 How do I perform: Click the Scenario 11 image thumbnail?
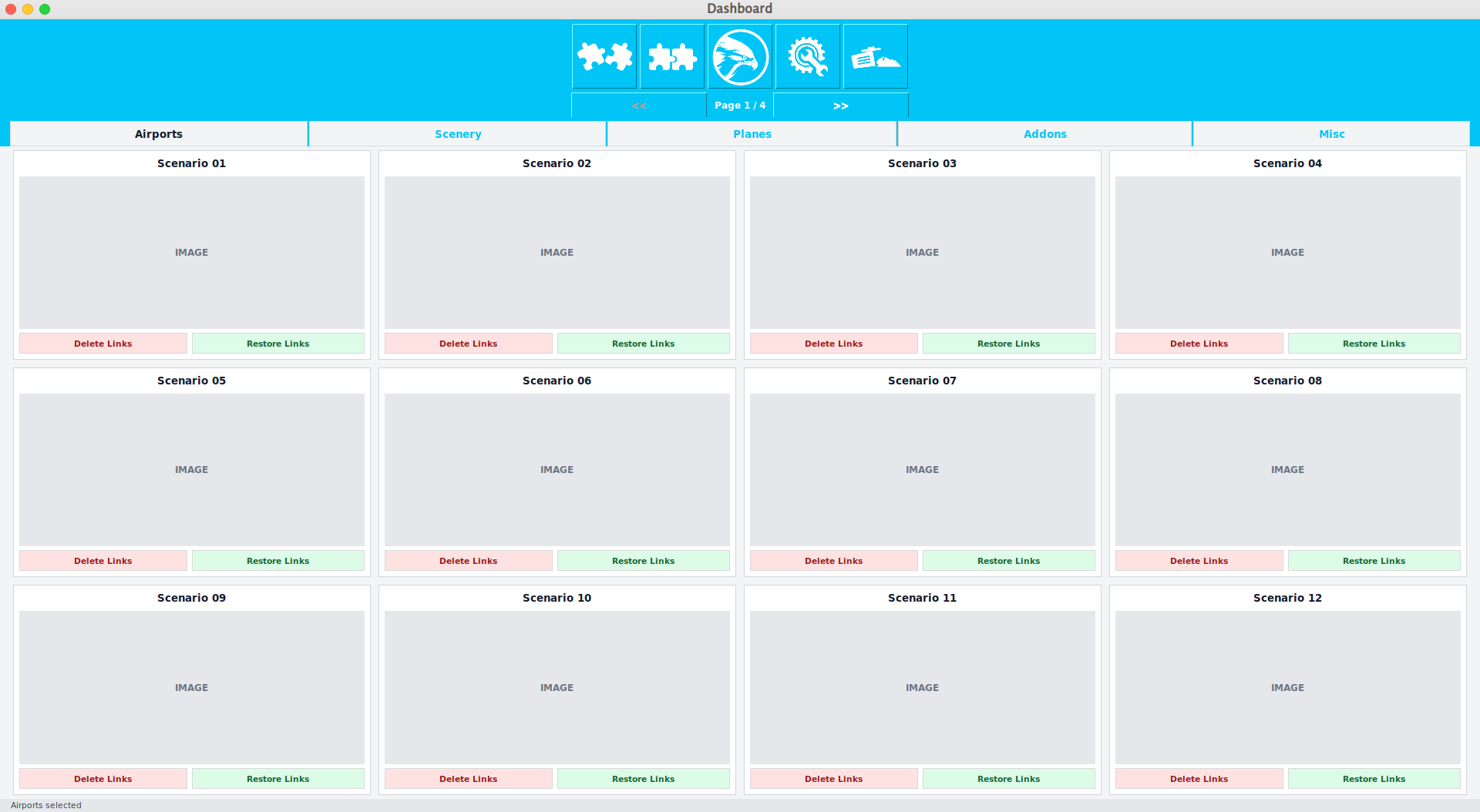tap(923, 687)
